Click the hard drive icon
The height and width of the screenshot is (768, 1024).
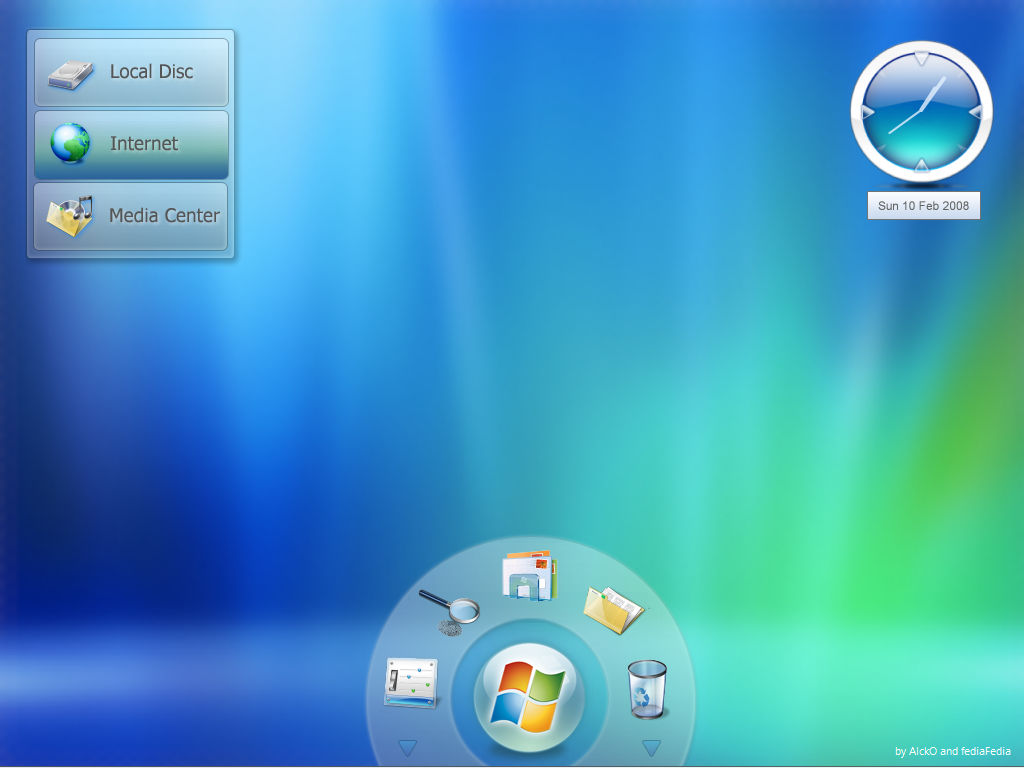pyautogui.click(x=71, y=74)
